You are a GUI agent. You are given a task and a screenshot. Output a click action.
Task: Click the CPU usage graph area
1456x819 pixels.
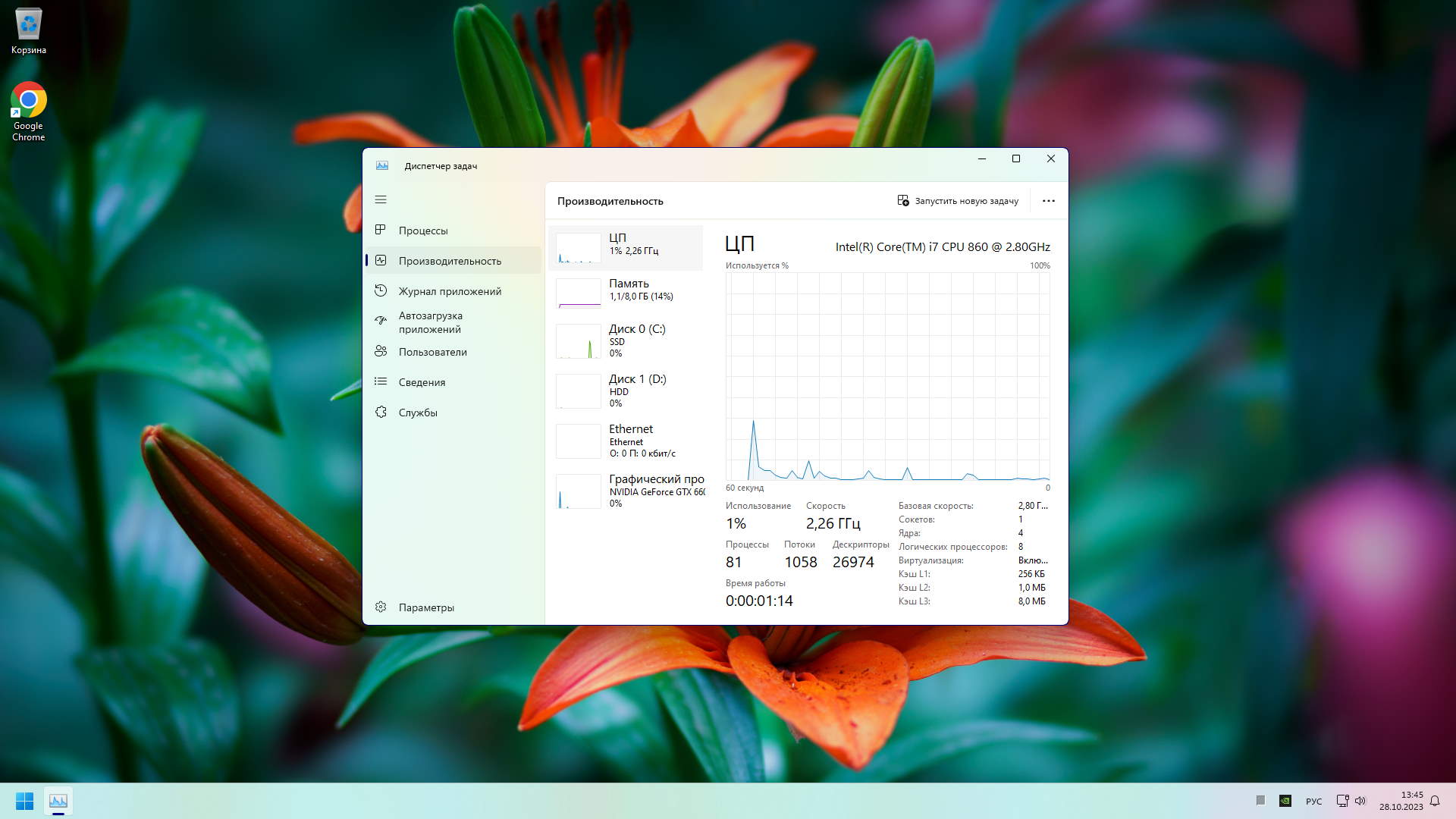click(887, 376)
